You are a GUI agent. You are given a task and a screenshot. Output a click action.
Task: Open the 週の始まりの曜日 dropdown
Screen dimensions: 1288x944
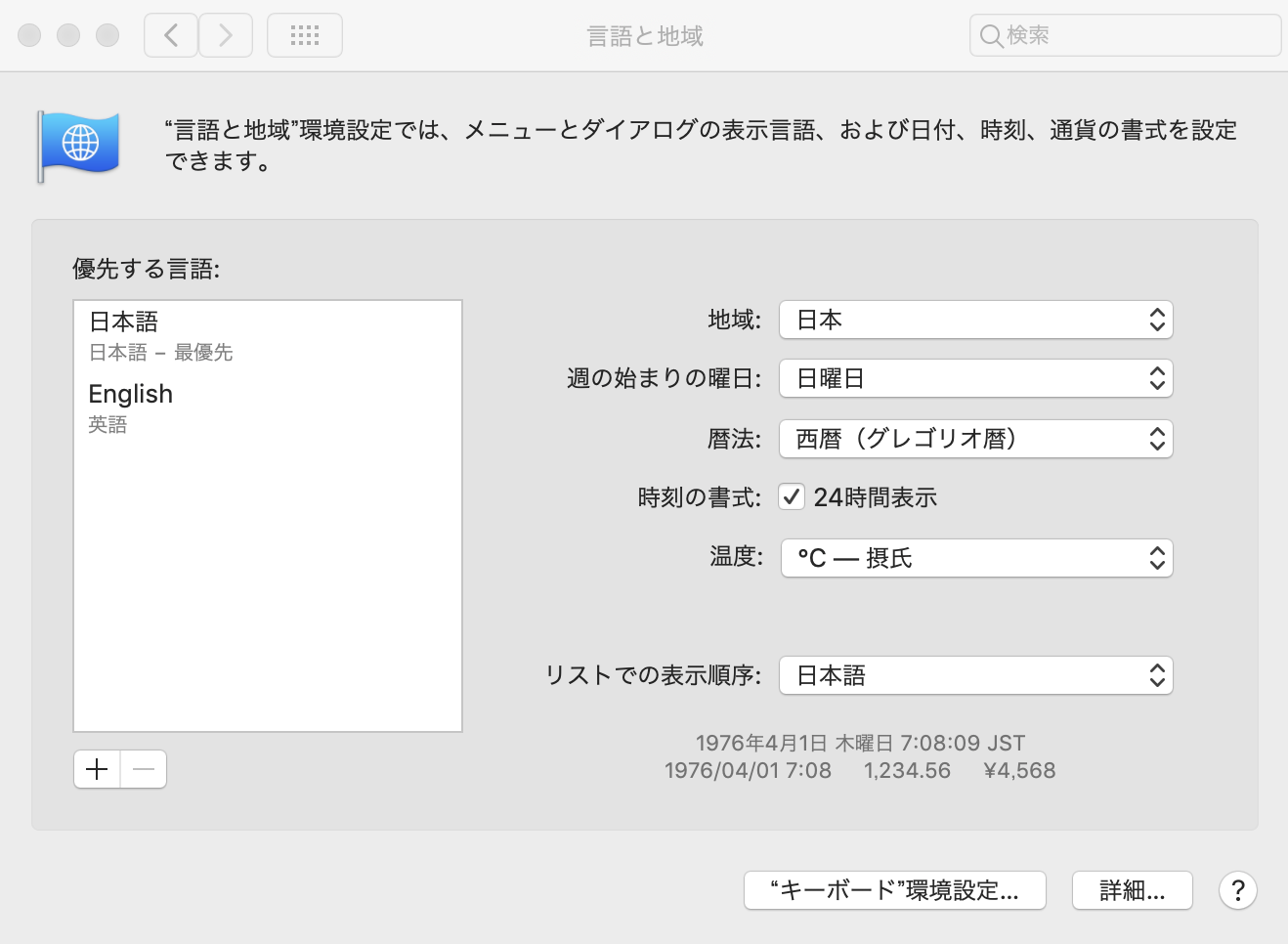tap(975, 379)
